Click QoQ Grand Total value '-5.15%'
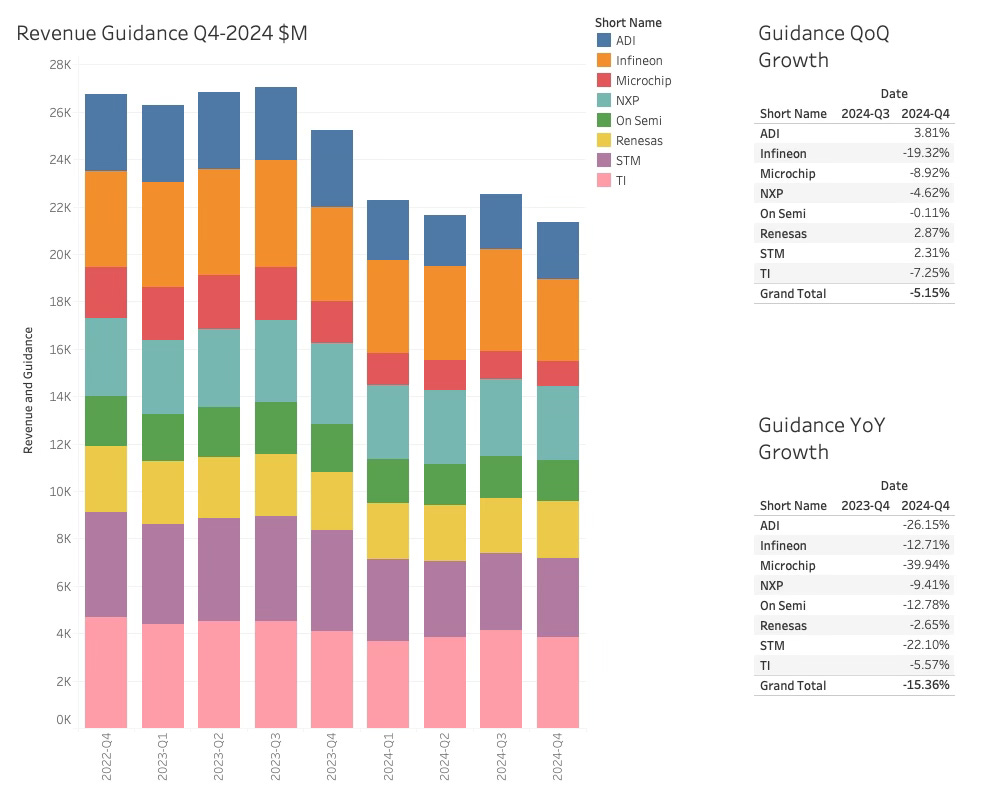1000x800 pixels. (x=929, y=293)
